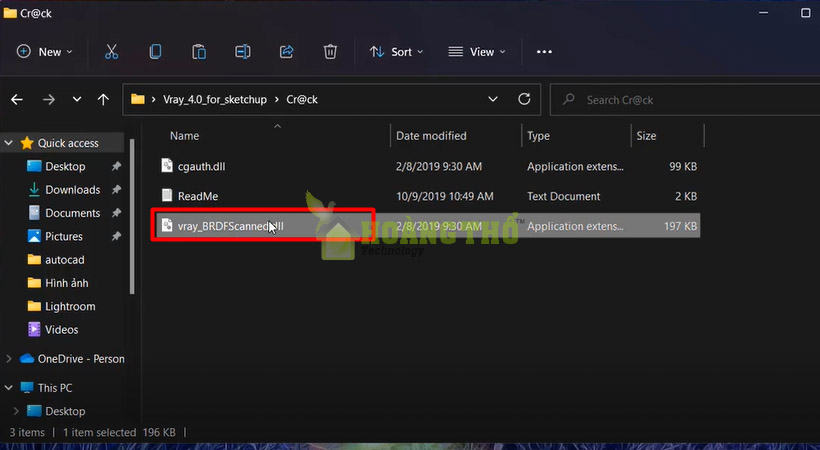
Task: Click pin icon beside Quick access Desktop
Action: point(116,166)
